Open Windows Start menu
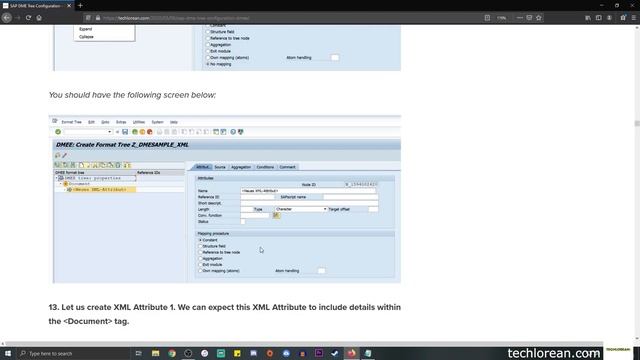 [x=7, y=353]
